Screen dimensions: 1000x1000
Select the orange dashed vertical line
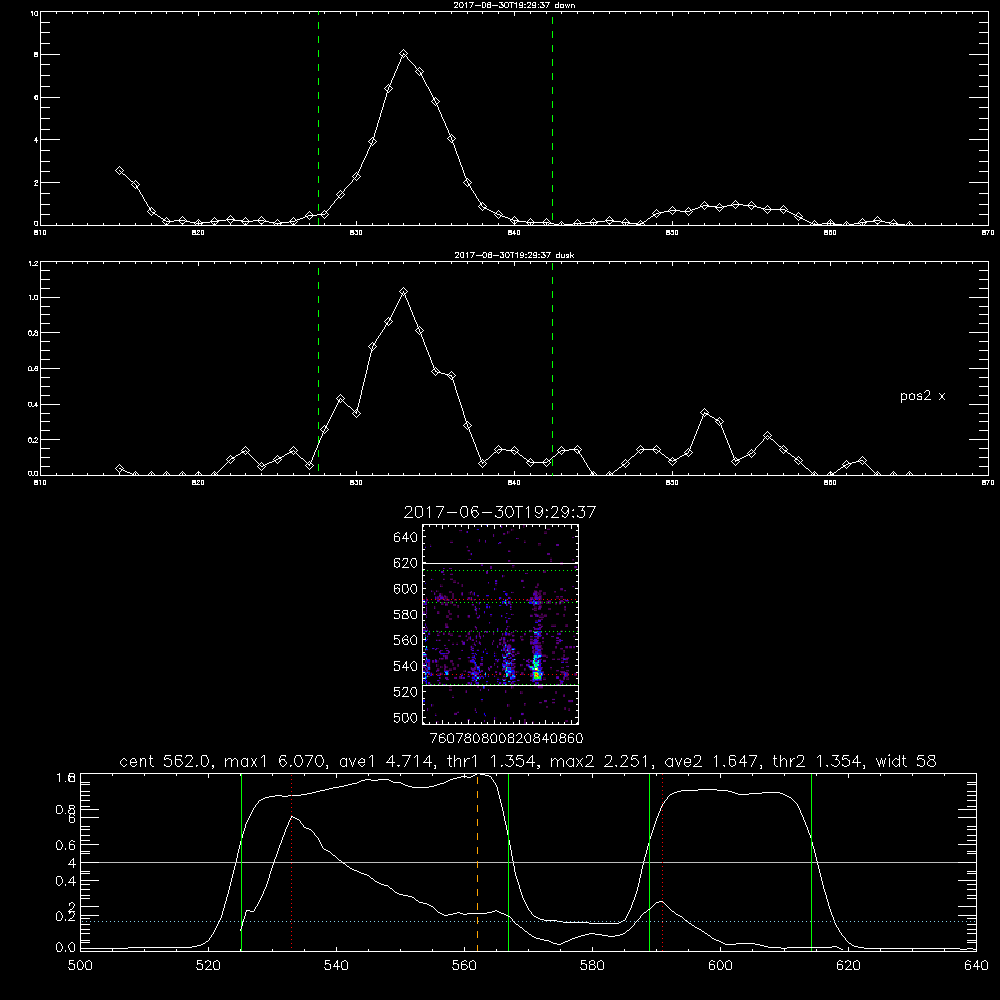477,862
